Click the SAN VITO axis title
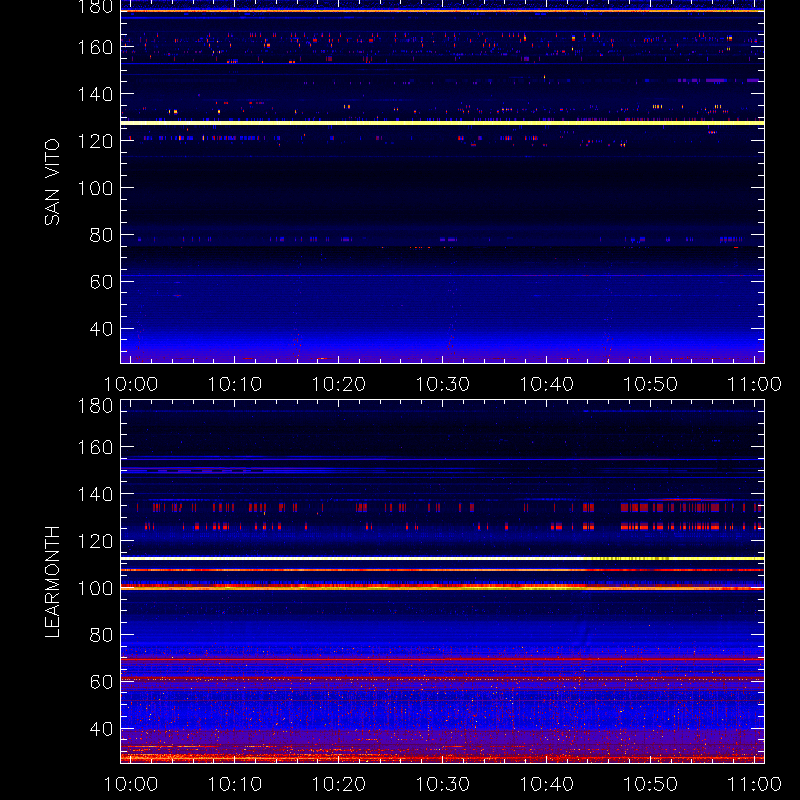 click(52, 182)
